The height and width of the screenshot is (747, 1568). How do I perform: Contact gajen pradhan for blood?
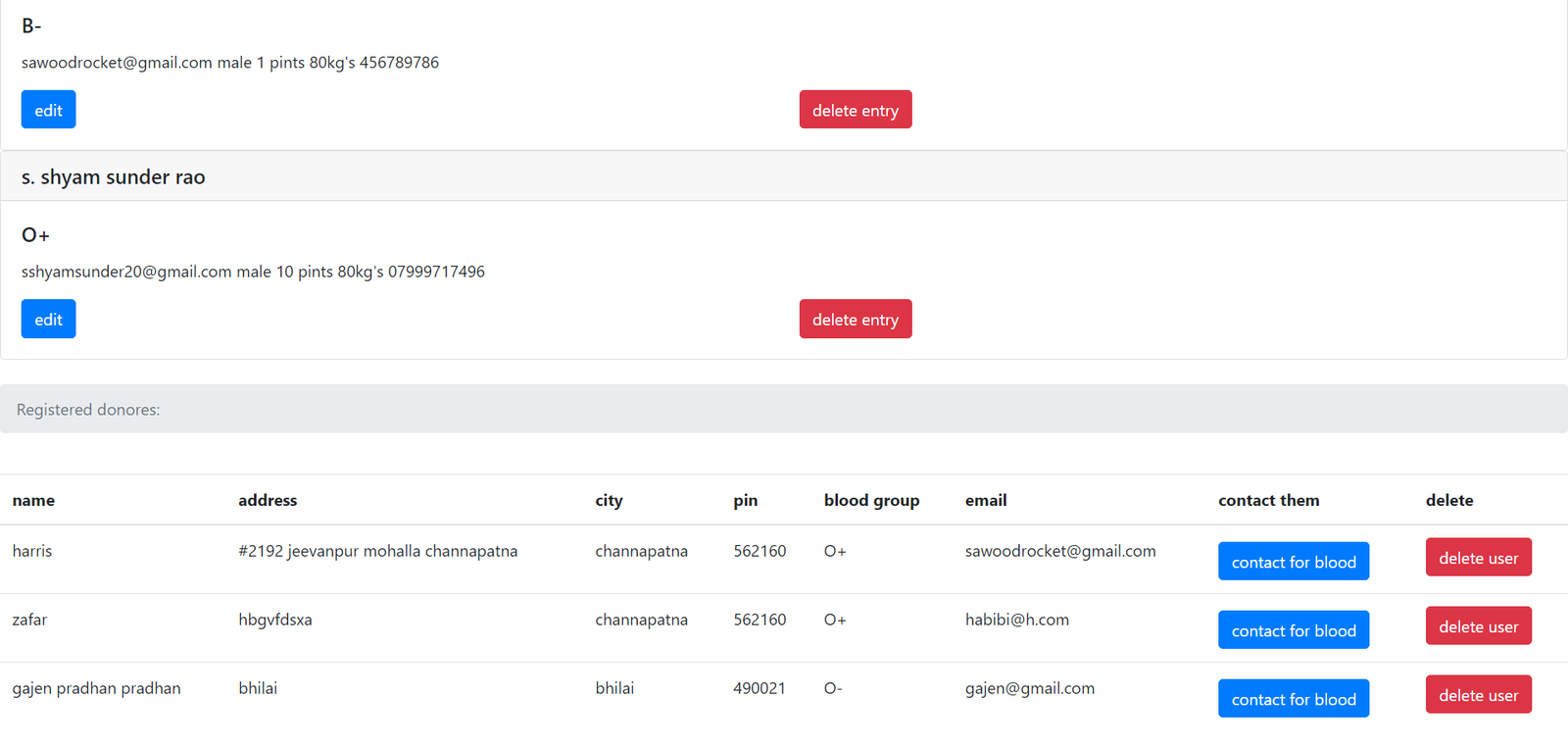click(x=1293, y=699)
